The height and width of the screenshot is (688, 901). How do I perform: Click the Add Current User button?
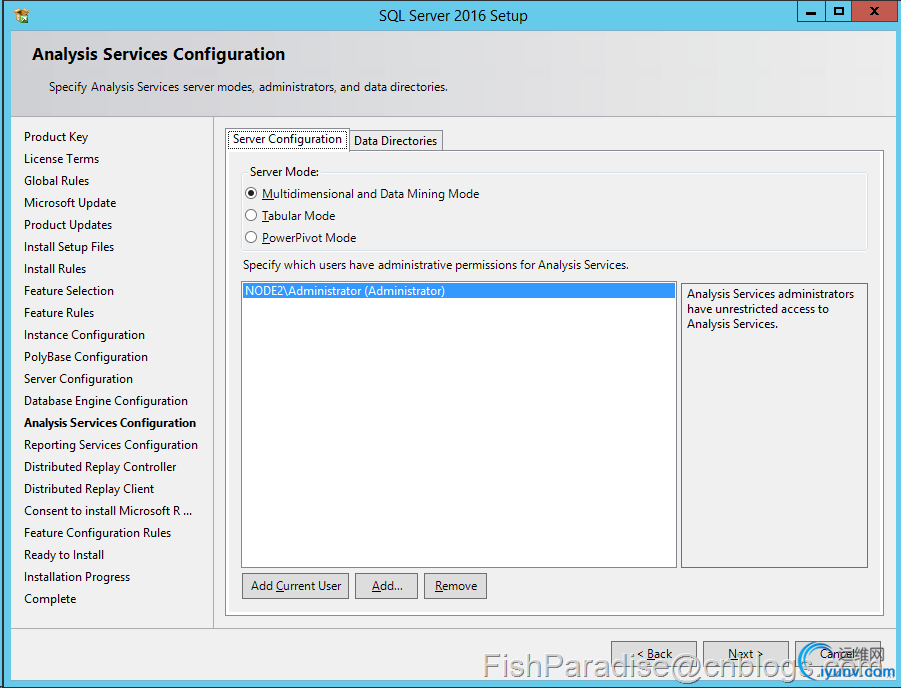295,586
